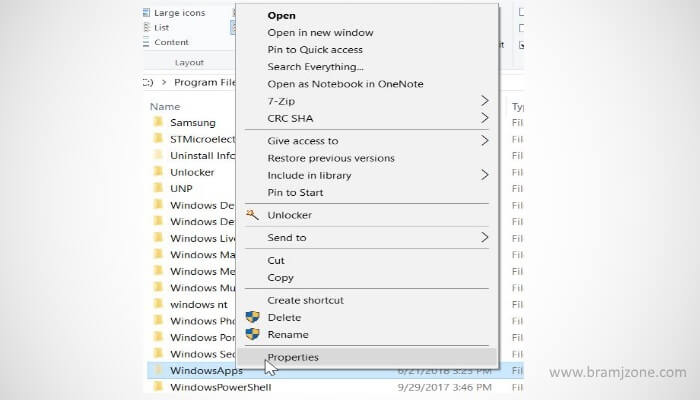Select the windows nt folder row
Image resolution: width=700 pixels, height=400 pixels.
(x=192, y=304)
